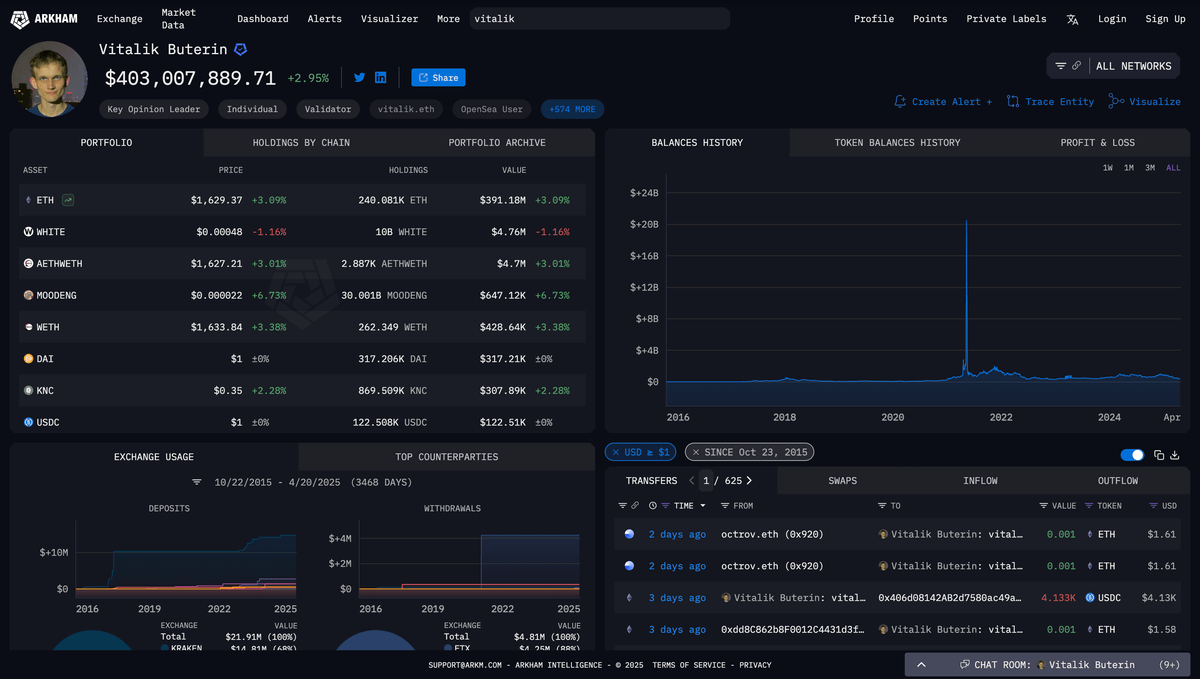The image size is (1200, 679).
Task: Click Create Alert + link
Action: (x=943, y=102)
